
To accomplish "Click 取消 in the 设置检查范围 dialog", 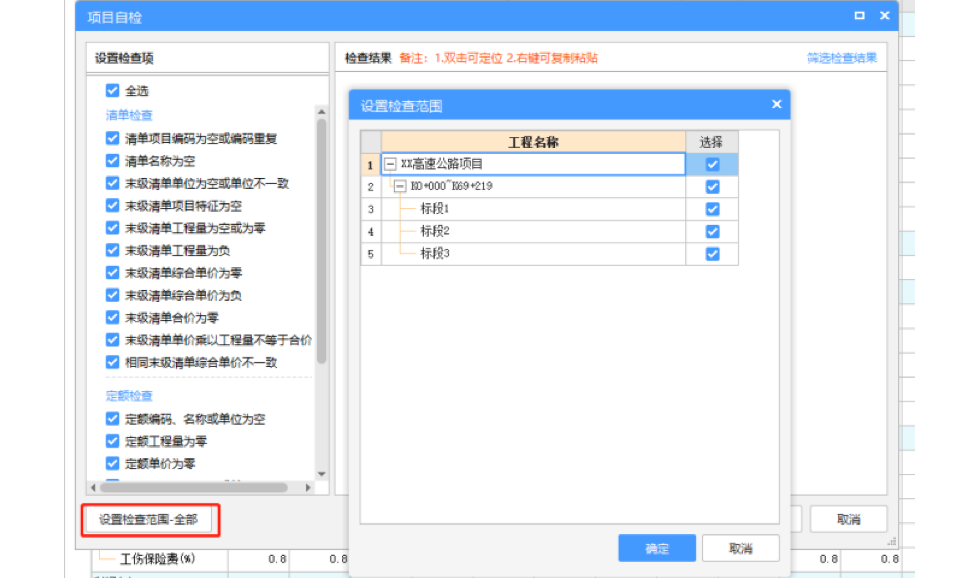I will click(740, 548).
